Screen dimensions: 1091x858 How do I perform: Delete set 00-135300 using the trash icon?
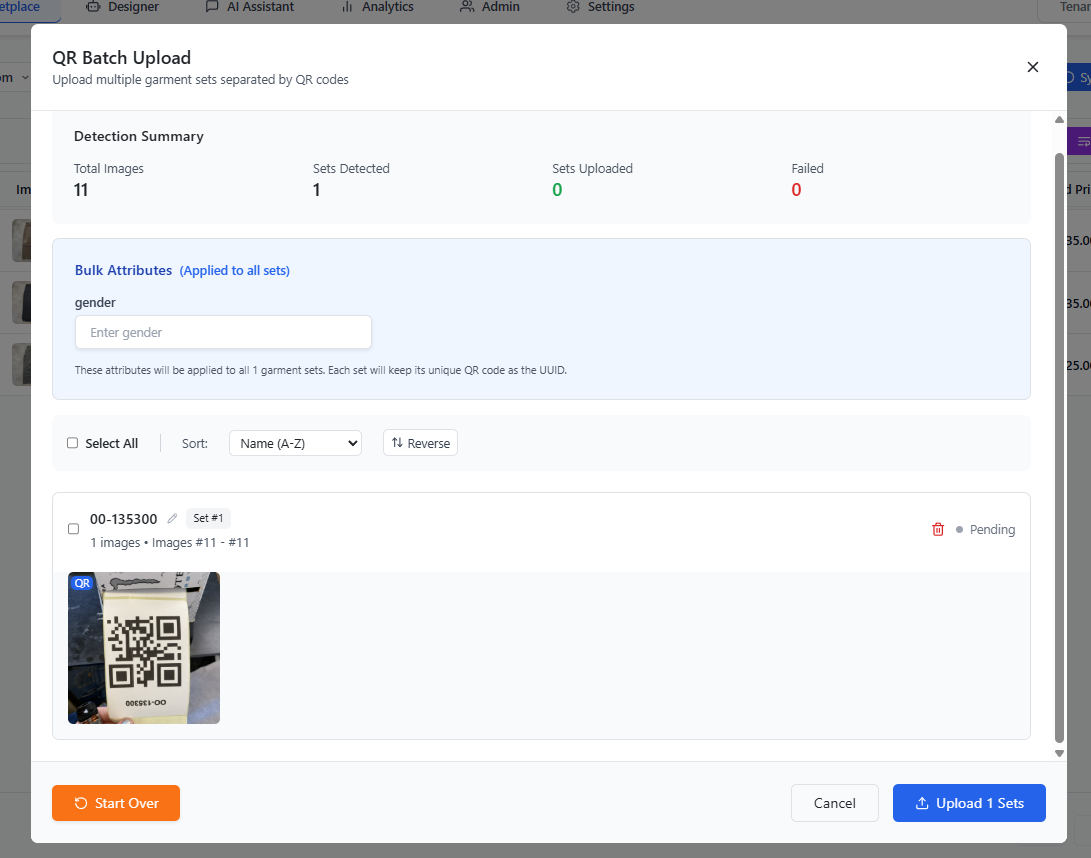click(938, 530)
